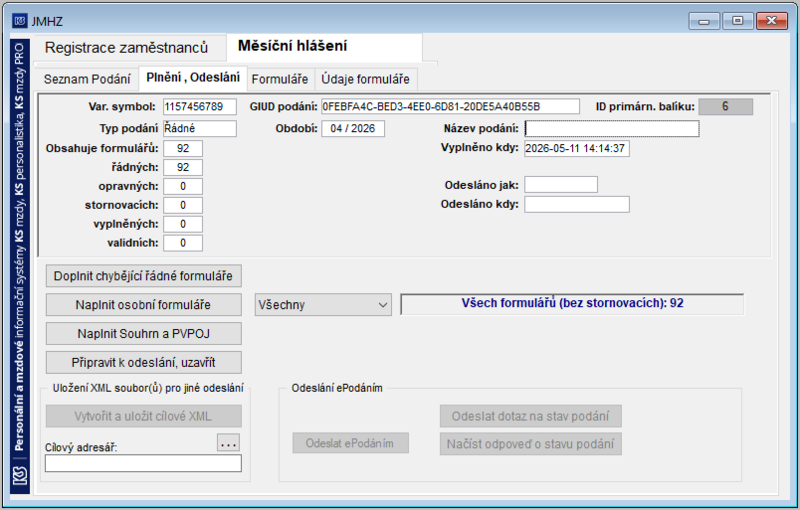This screenshot has width=800, height=510.
Task: Click Načíst odpověď o stavu podání
Action: click(531, 444)
